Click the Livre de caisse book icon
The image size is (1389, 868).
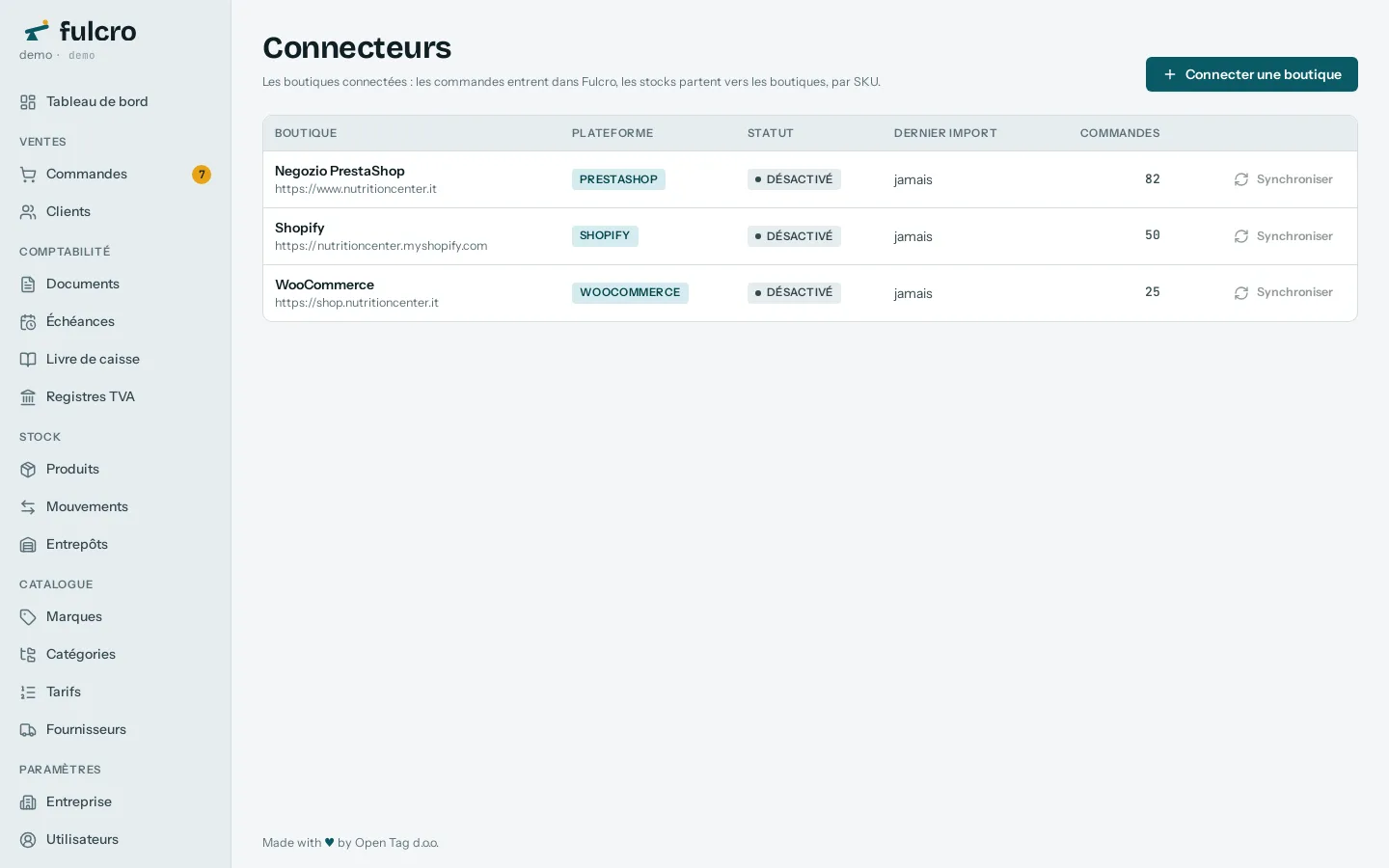pyautogui.click(x=28, y=360)
